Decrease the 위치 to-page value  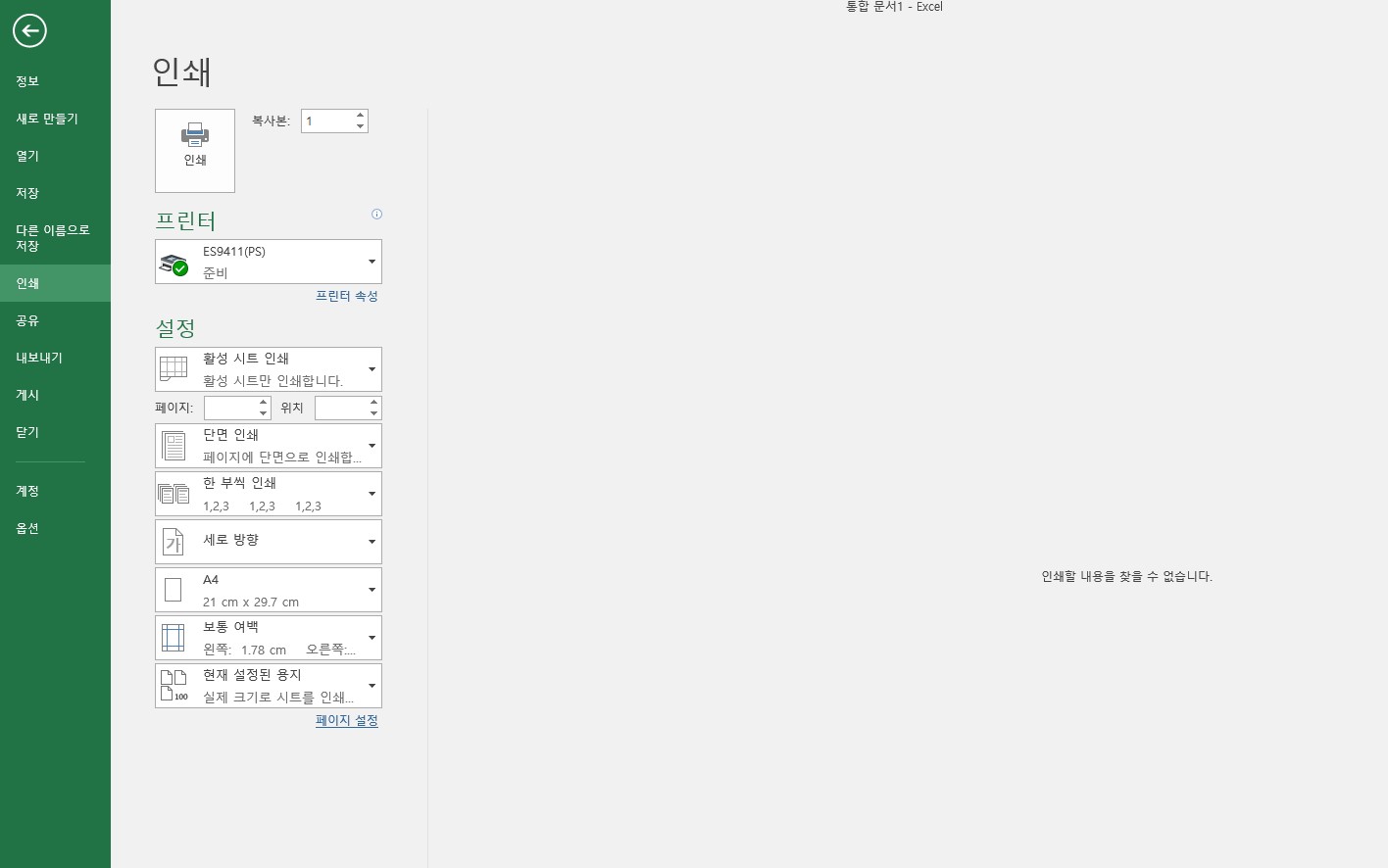(x=374, y=413)
